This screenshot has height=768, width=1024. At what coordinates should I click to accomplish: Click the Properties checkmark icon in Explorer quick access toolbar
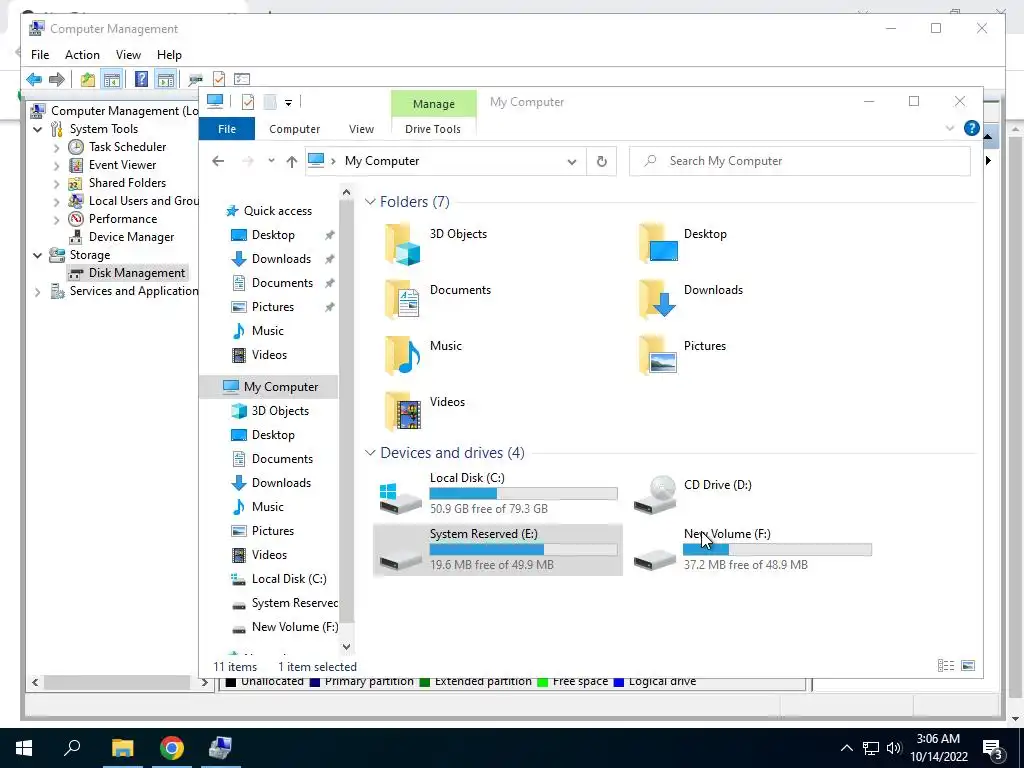(x=248, y=102)
